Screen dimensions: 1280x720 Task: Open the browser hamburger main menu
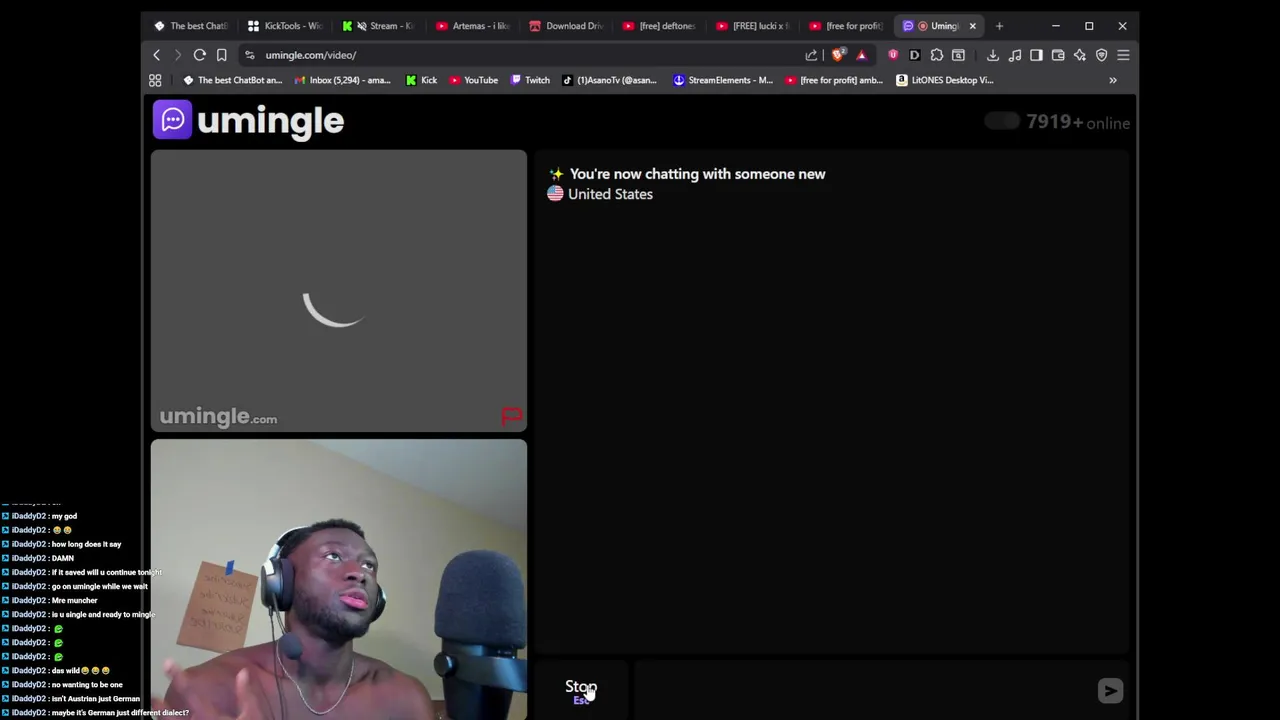pos(1123,55)
